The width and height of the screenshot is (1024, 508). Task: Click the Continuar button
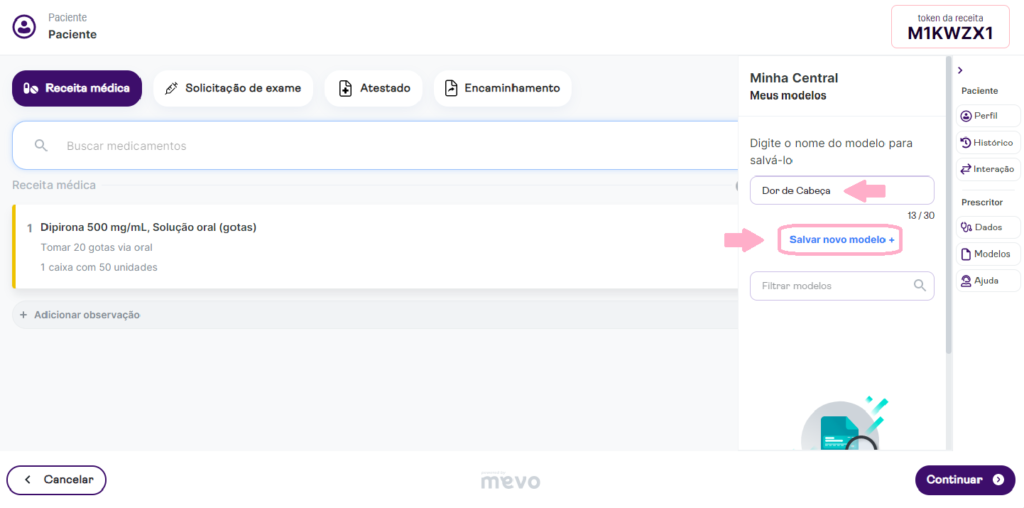[x=965, y=480]
